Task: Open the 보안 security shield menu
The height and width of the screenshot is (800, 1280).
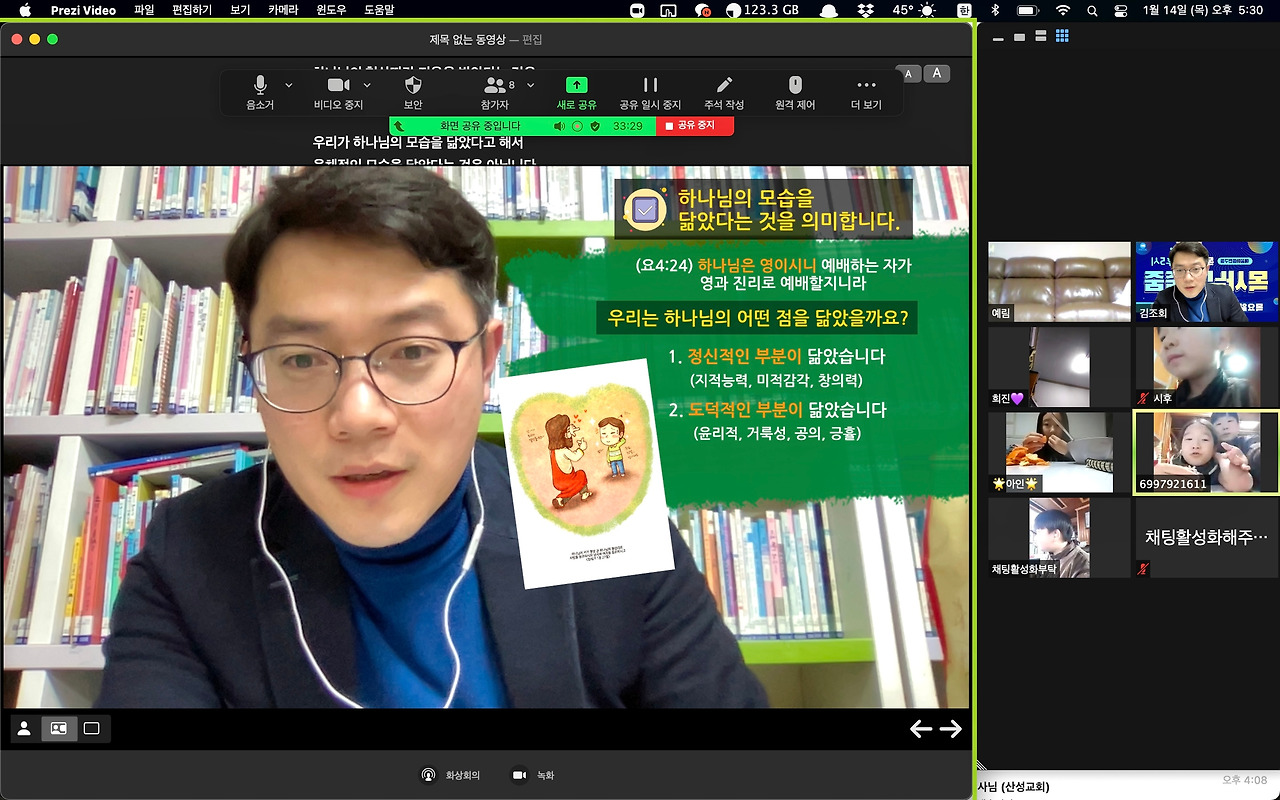Action: point(413,93)
